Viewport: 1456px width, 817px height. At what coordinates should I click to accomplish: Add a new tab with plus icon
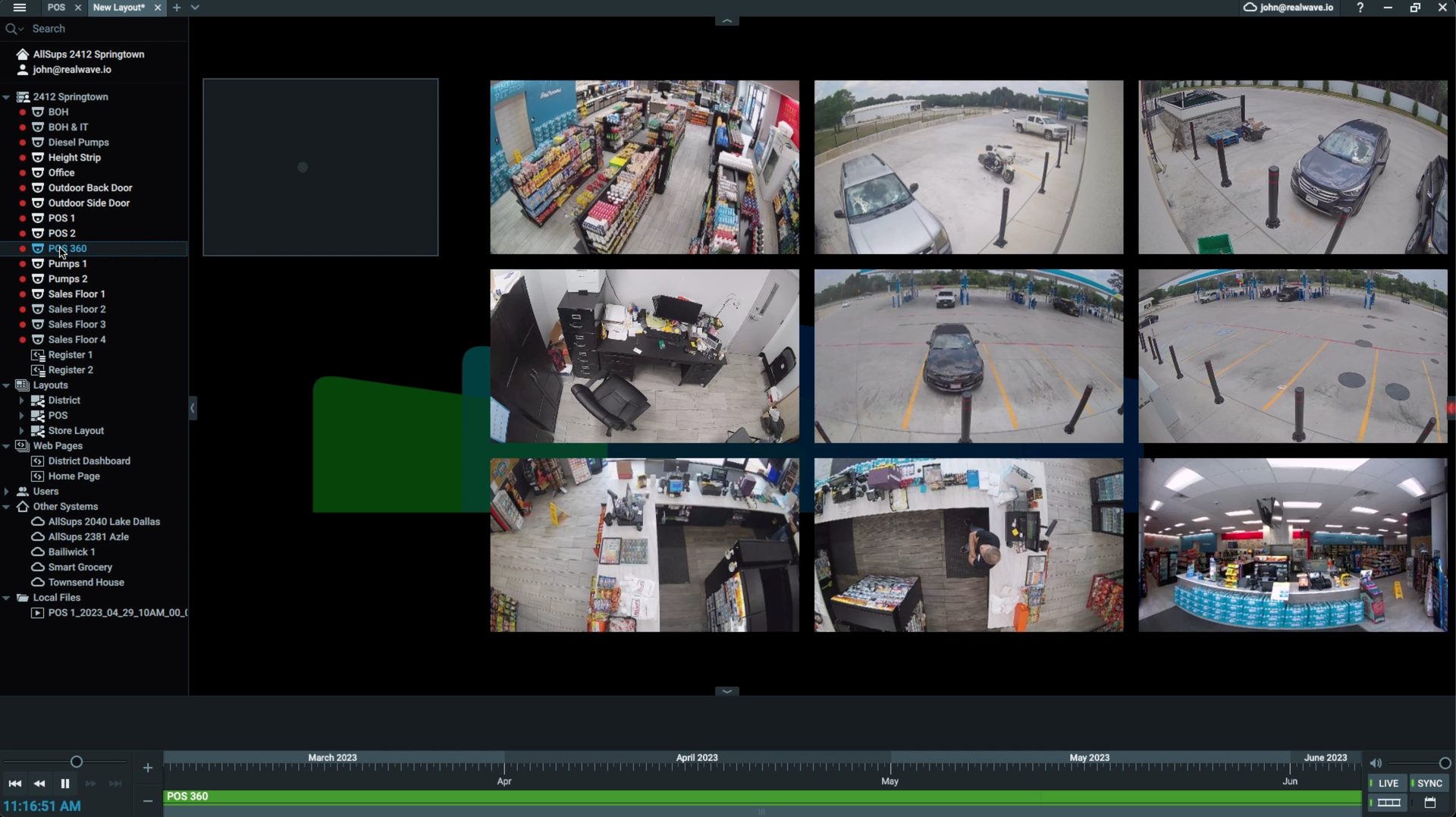(177, 8)
